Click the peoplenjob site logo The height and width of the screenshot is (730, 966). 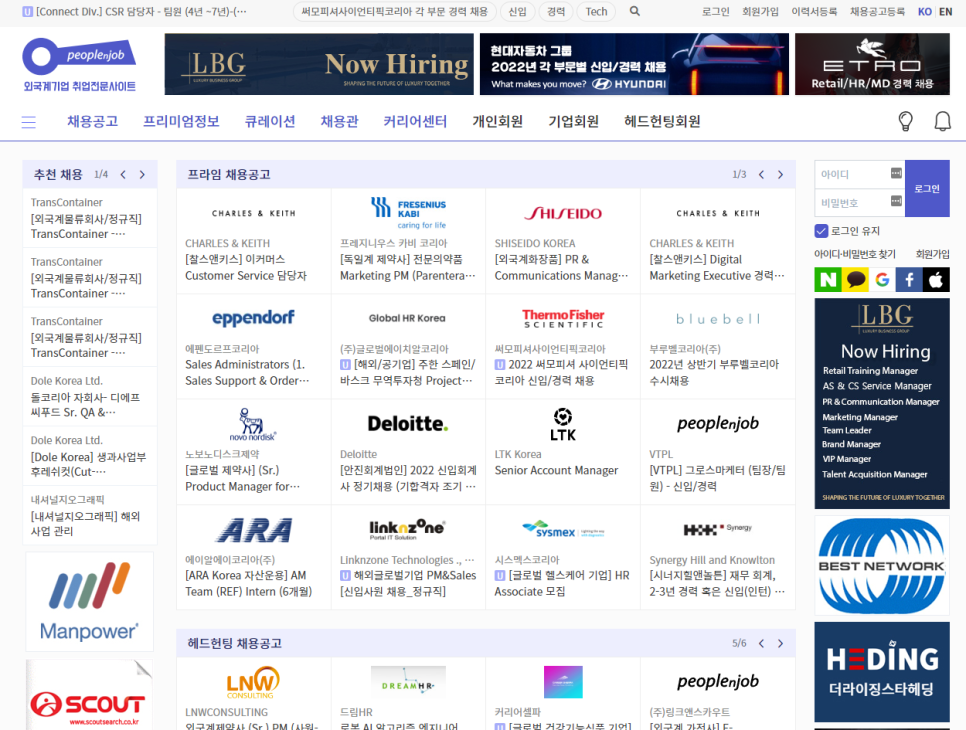[79, 65]
